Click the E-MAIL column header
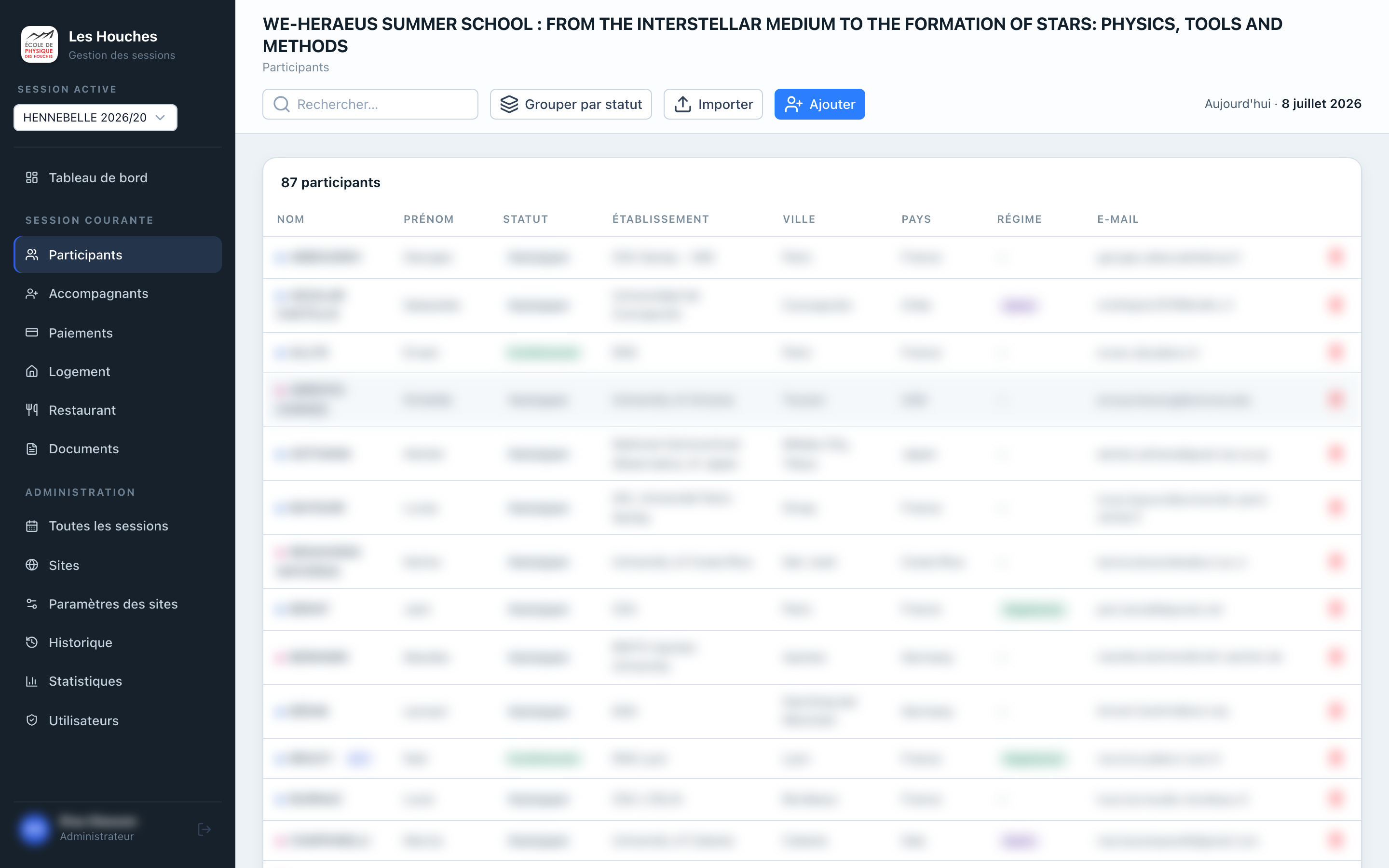 (1117, 219)
